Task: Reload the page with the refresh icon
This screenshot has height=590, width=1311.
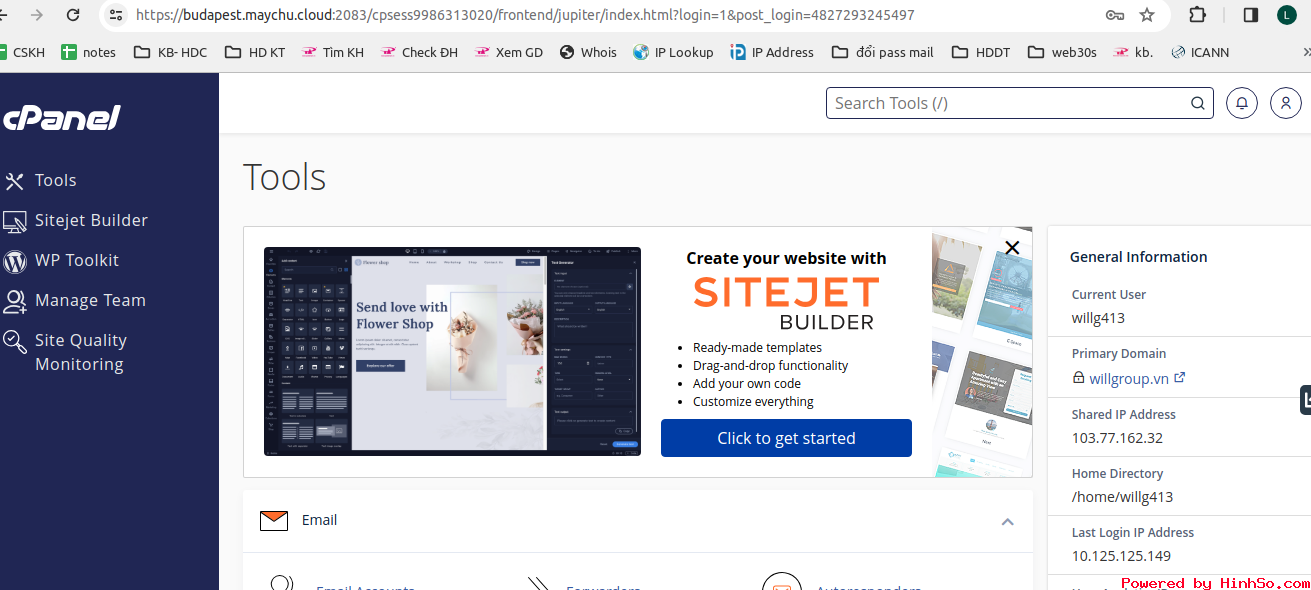Action: tap(73, 15)
